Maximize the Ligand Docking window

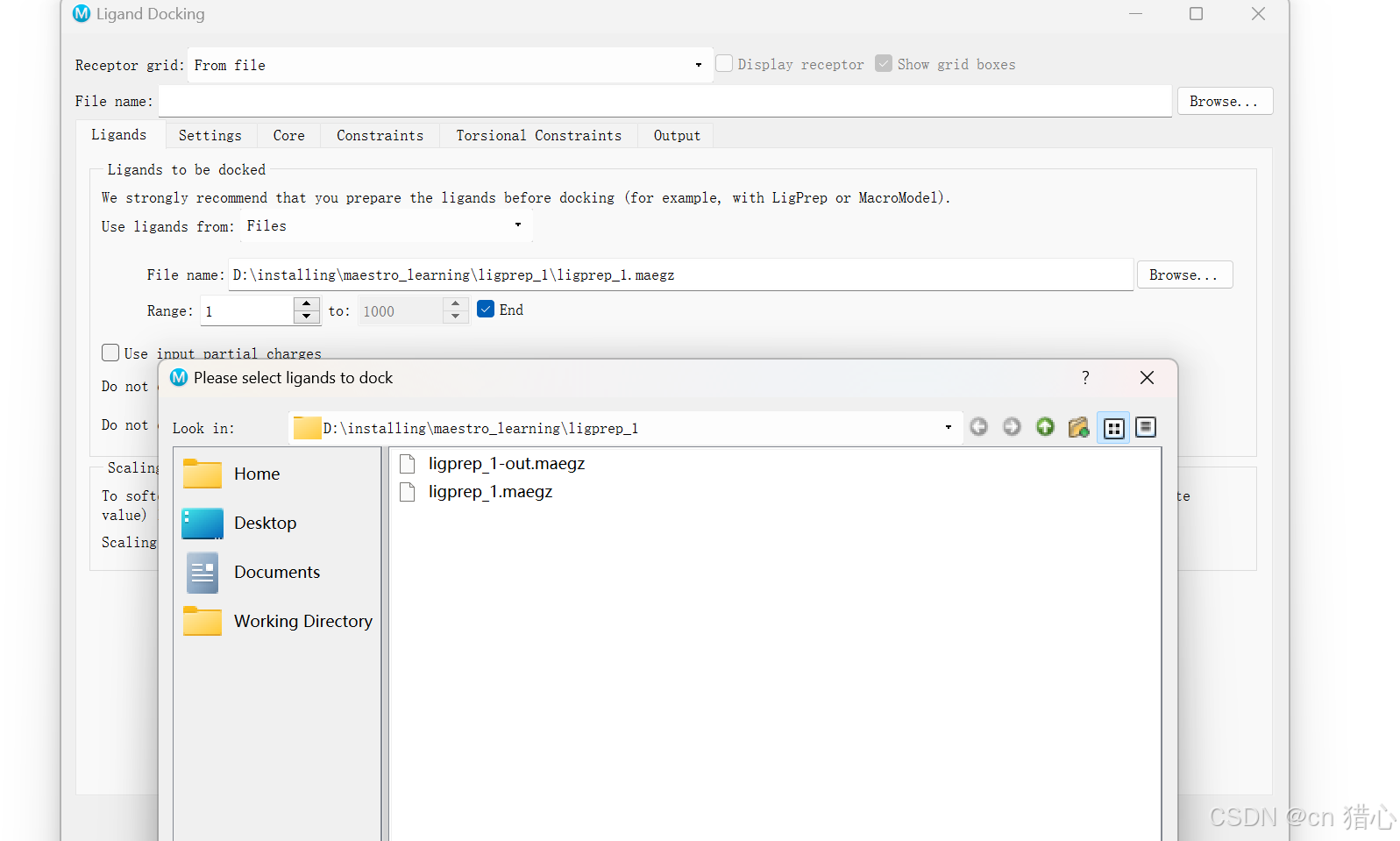point(1196,14)
